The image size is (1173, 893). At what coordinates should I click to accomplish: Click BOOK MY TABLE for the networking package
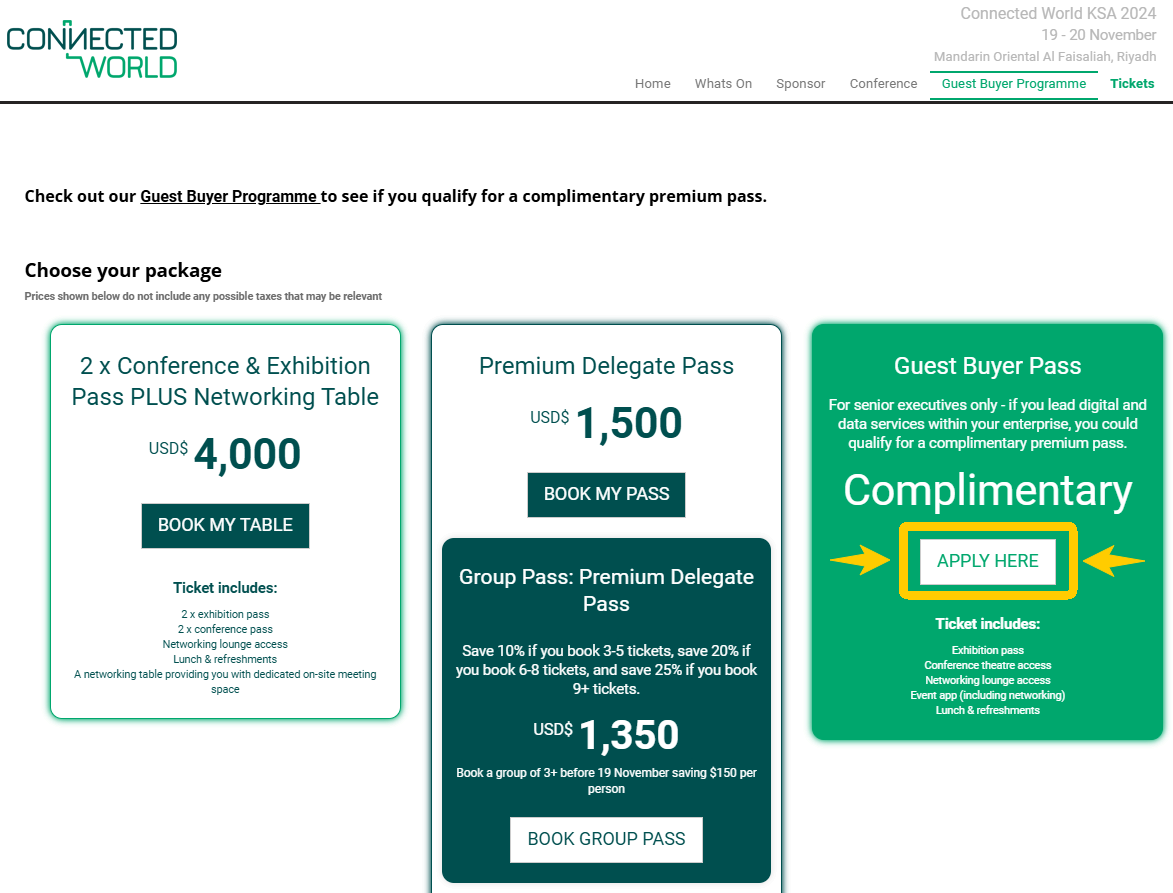tap(225, 526)
